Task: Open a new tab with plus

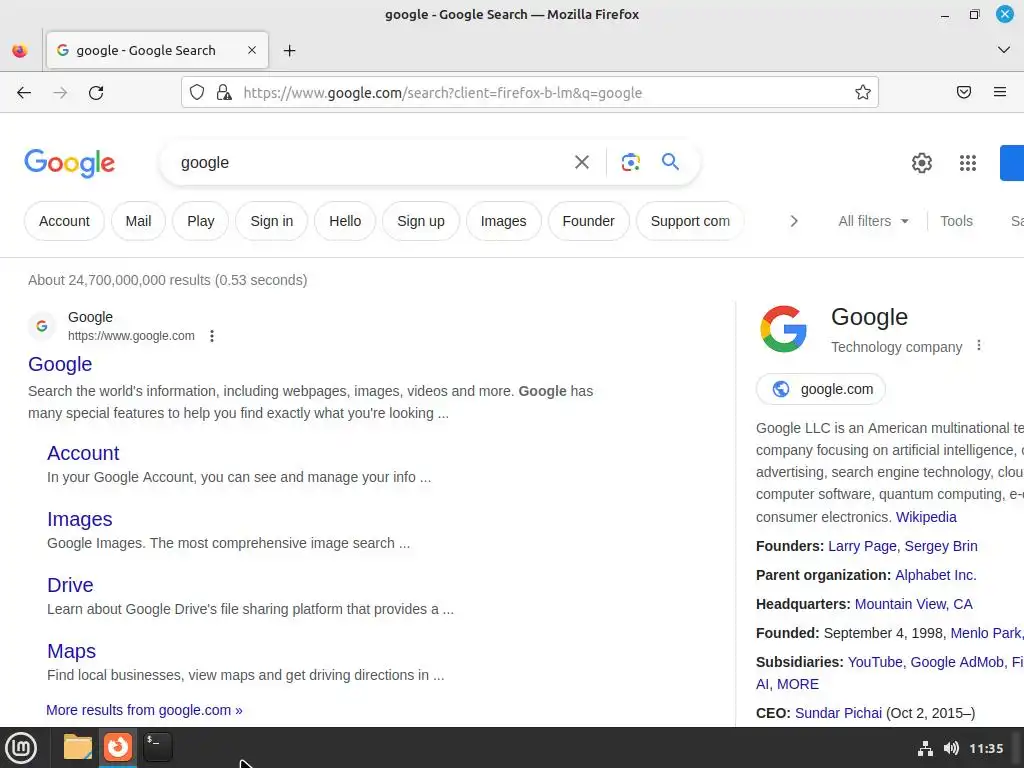Action: pos(289,50)
